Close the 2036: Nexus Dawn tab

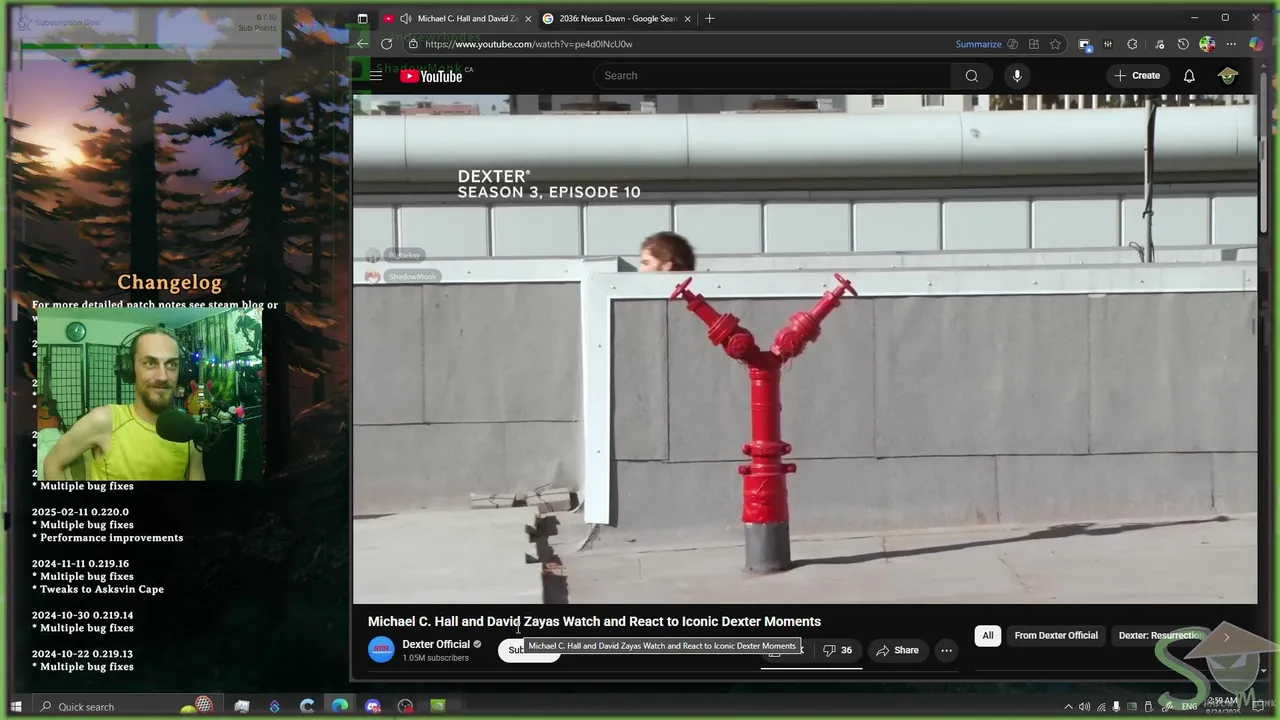click(x=688, y=18)
